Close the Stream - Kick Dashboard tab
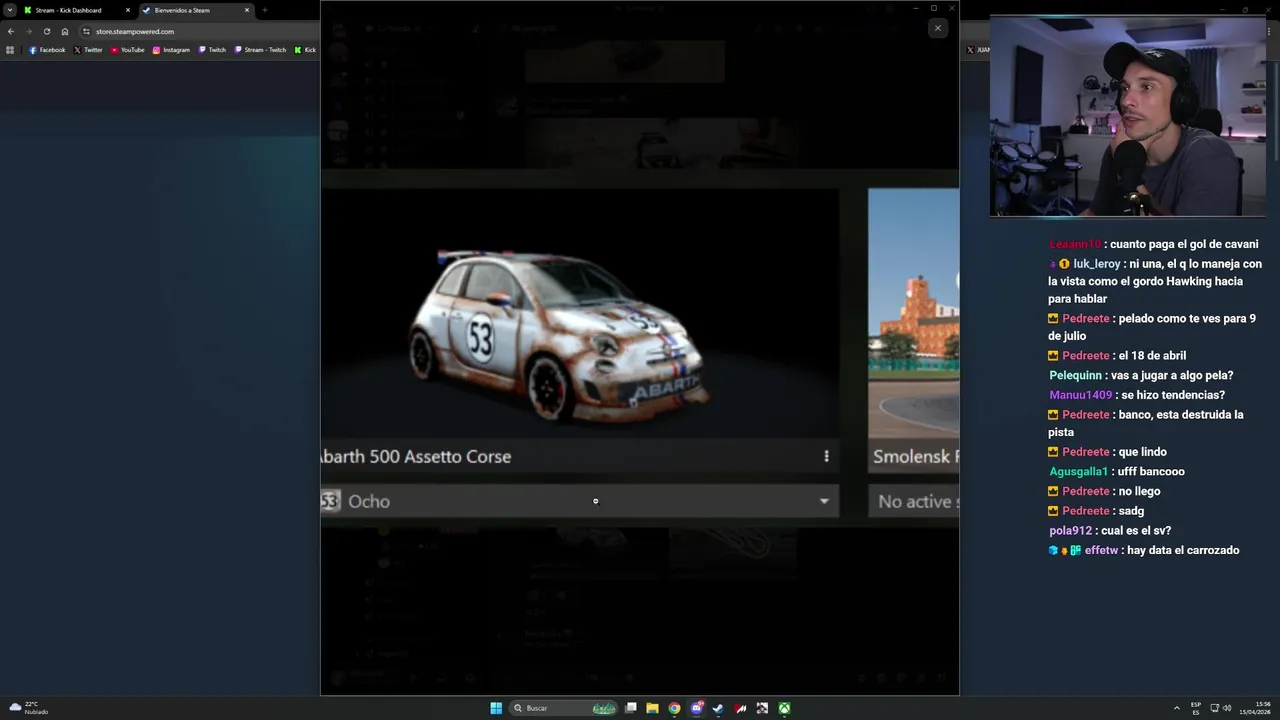 [128, 10]
